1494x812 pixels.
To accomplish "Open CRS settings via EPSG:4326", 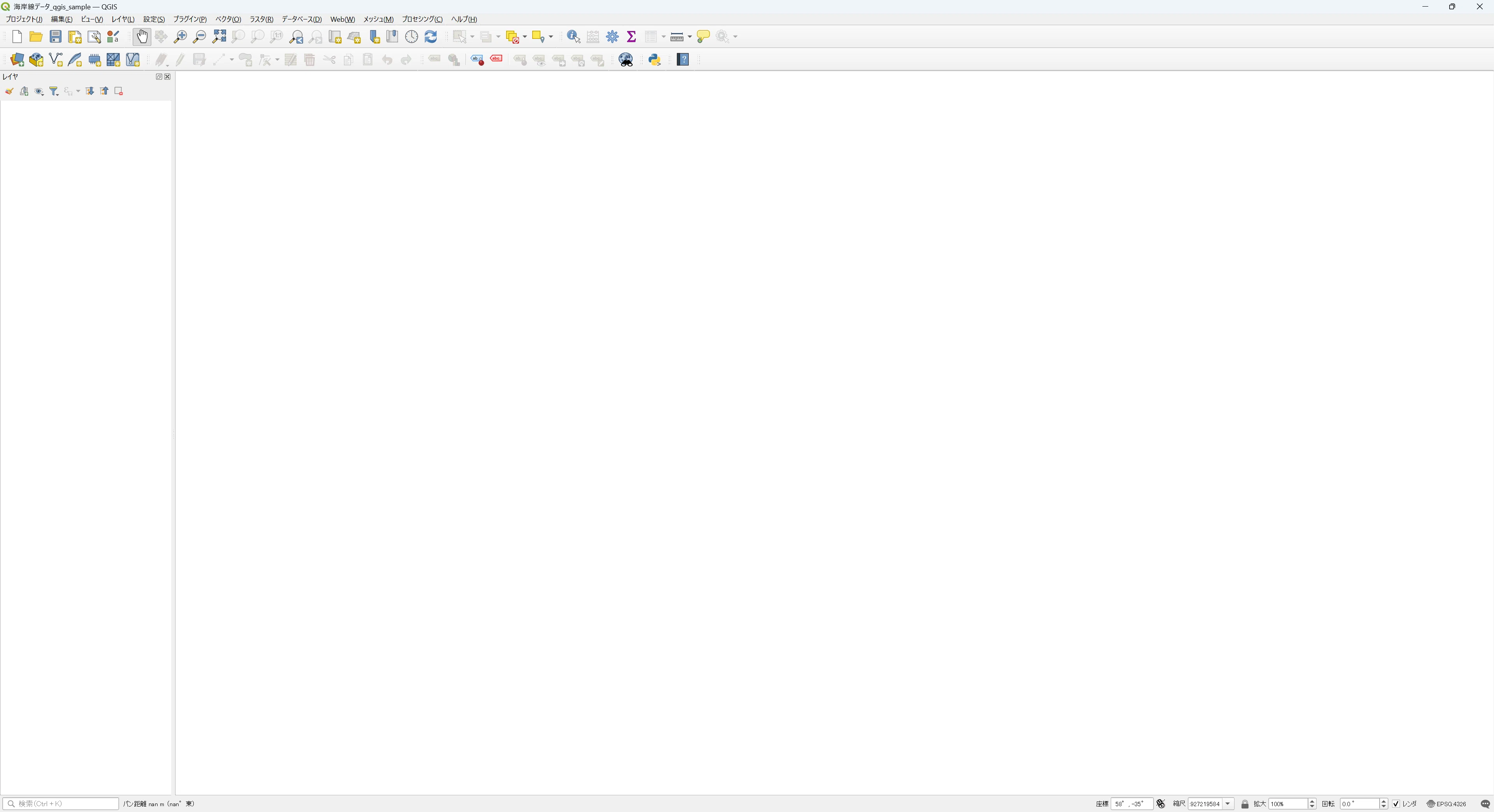I will (x=1447, y=804).
